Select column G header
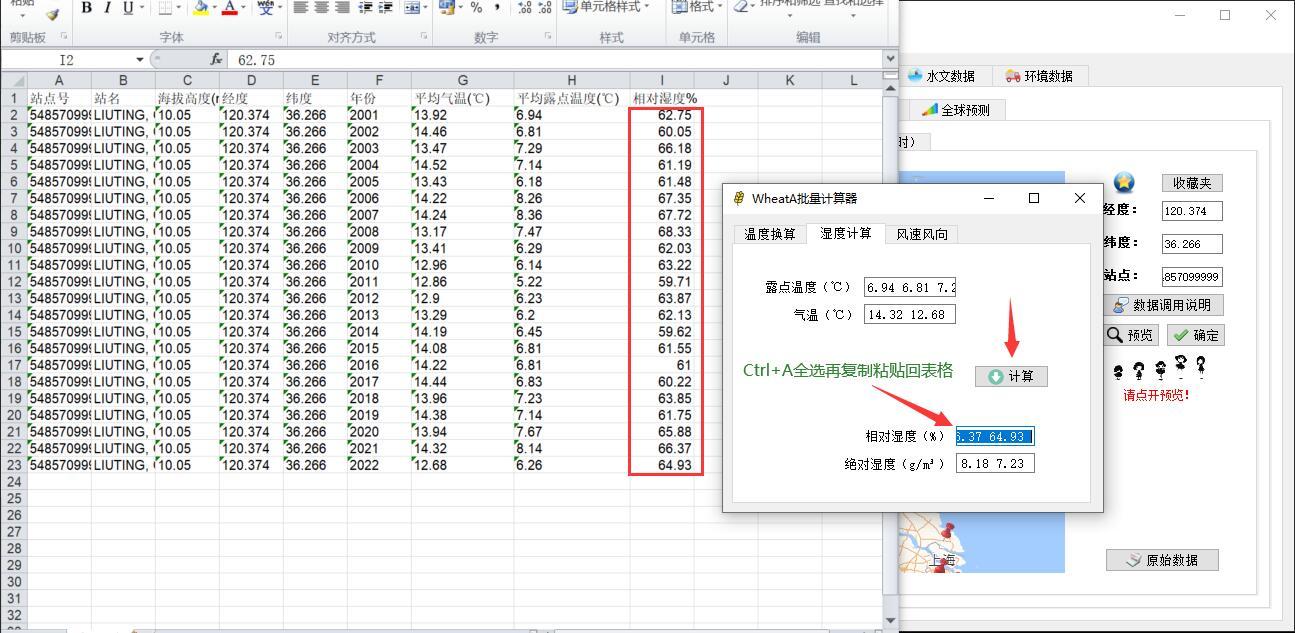Screen dimensions: 1295x633 [462, 81]
